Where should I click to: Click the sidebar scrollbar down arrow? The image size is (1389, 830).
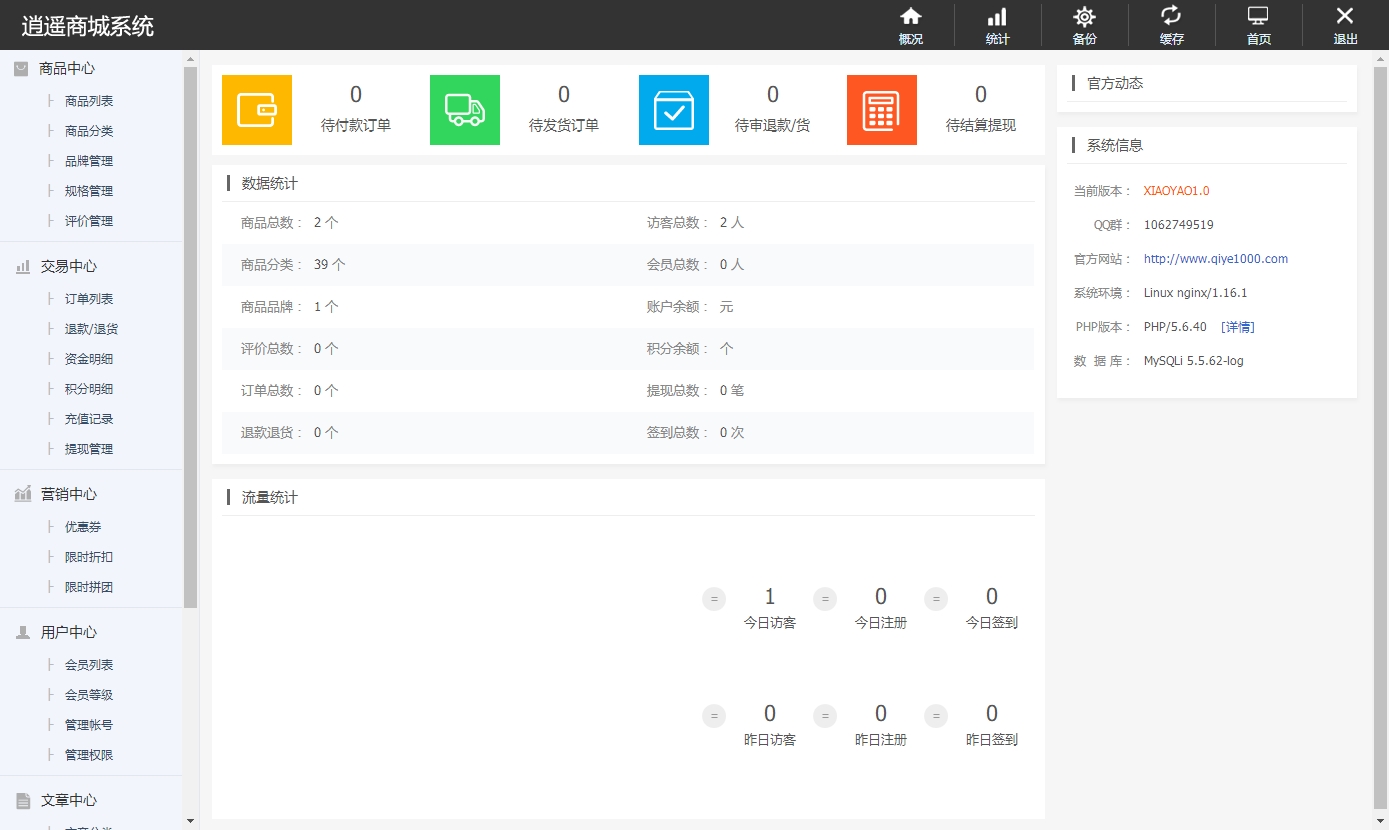[191, 821]
